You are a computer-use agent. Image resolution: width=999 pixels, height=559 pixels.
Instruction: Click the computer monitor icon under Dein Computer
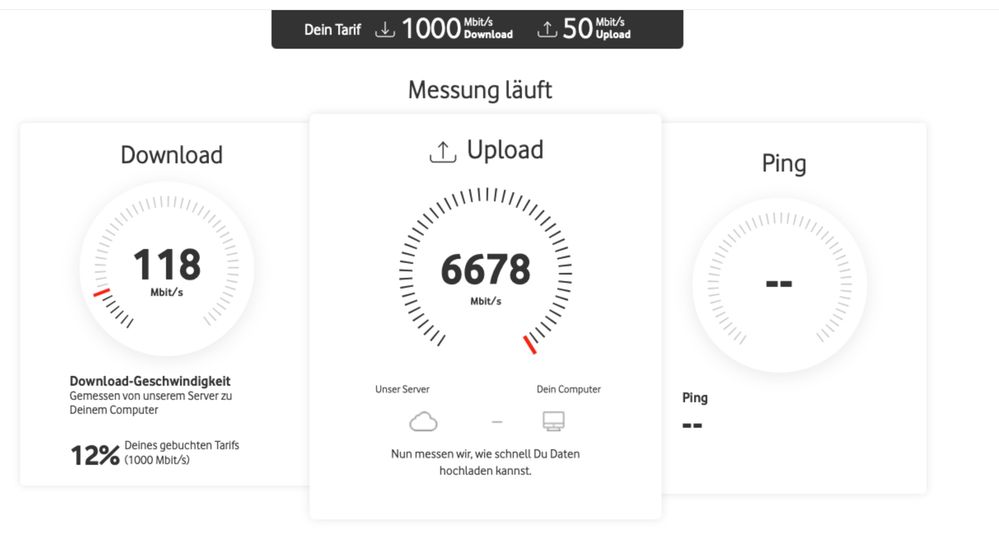pyautogui.click(x=553, y=421)
